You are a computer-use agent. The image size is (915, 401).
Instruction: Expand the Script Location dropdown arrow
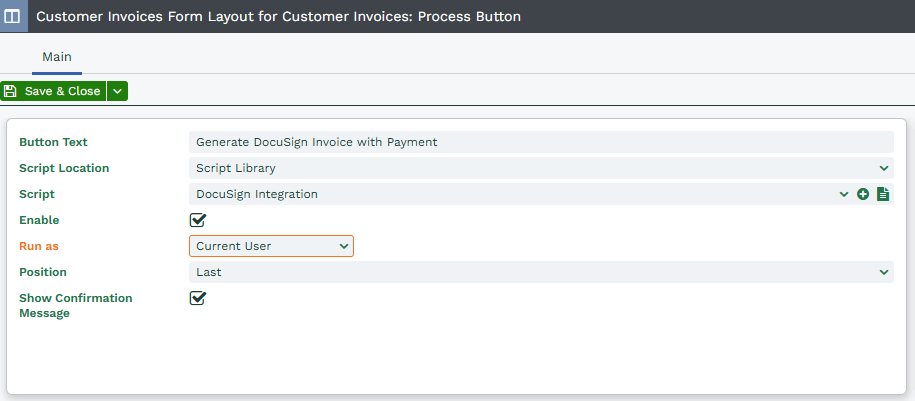884,168
